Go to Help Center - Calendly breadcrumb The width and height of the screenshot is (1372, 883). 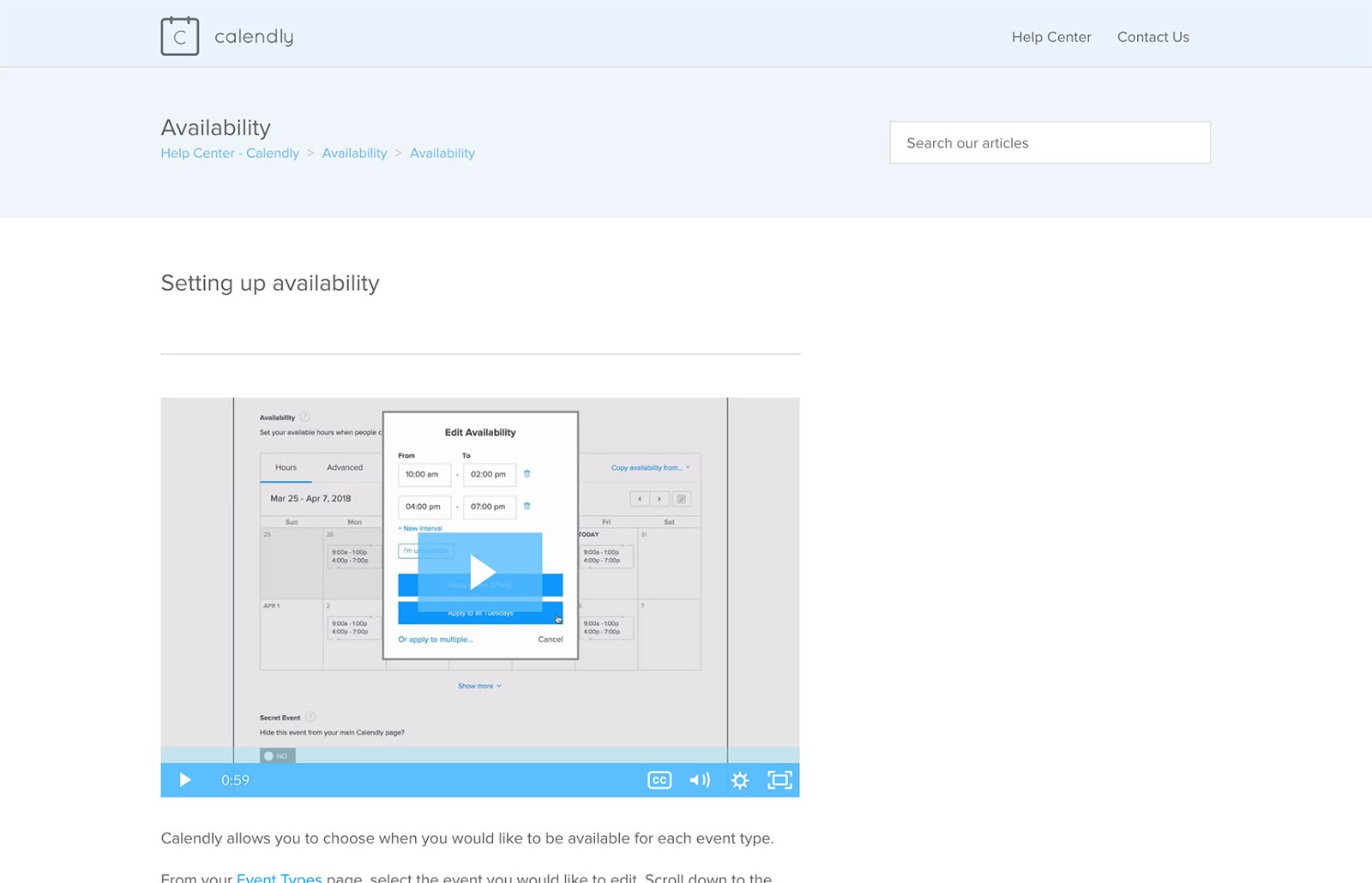pos(230,153)
